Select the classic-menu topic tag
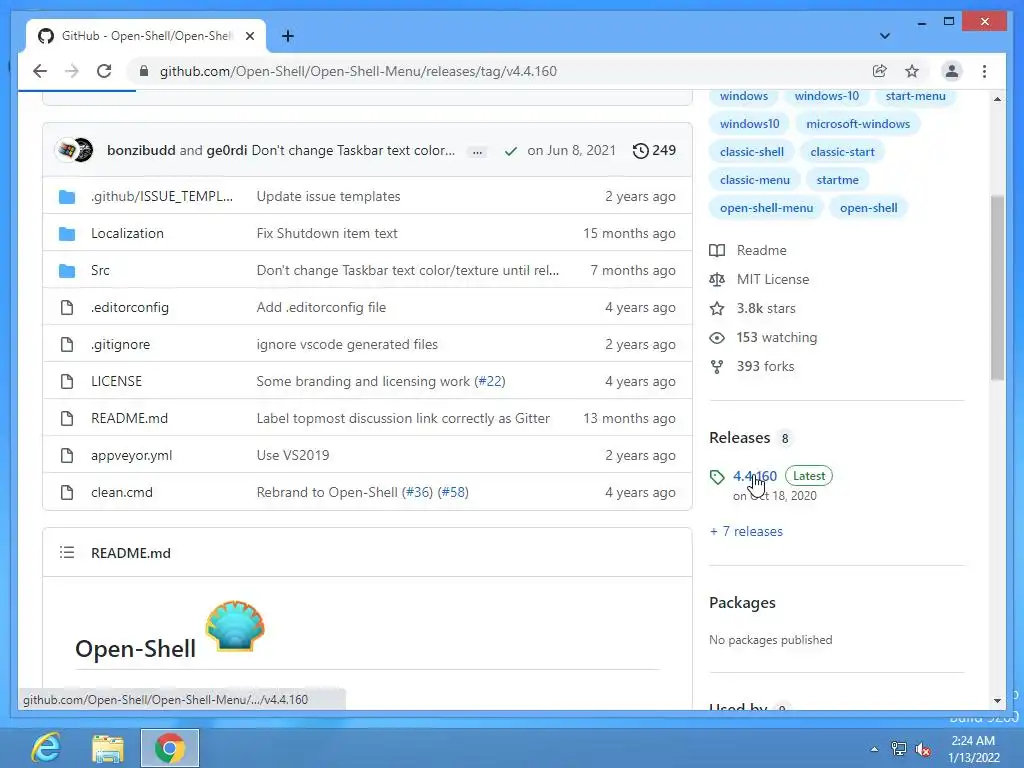Image resolution: width=1024 pixels, height=768 pixels. (x=754, y=180)
